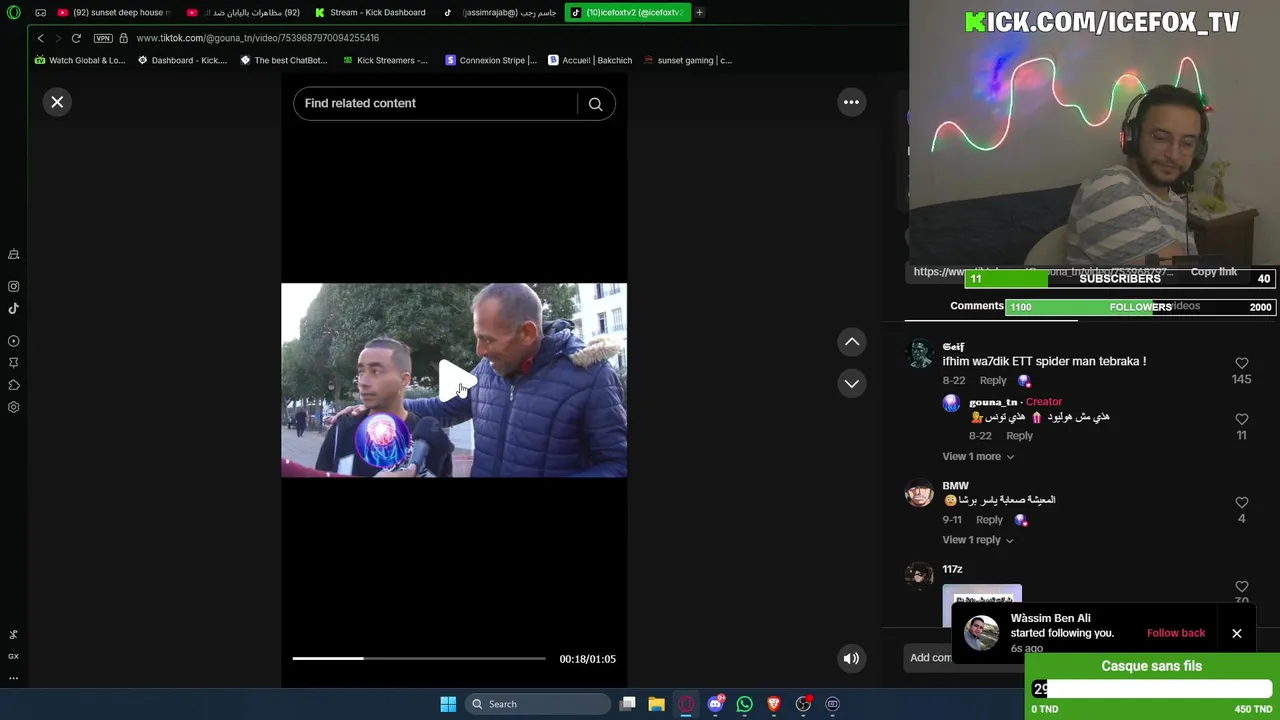This screenshot has width=1280, height=720.
Task: Like Seif's comment with the heart
Action: (x=1241, y=363)
